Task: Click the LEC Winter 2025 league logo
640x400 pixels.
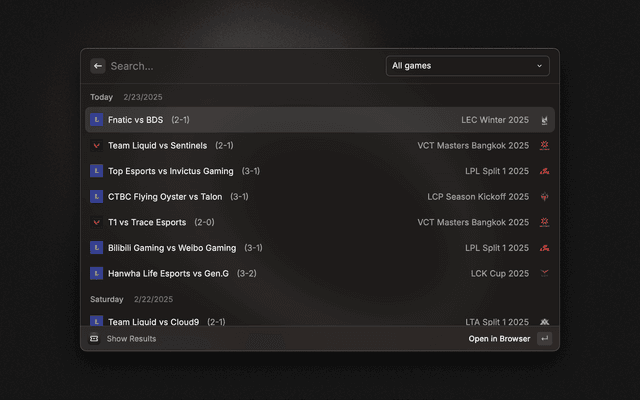Action: pos(544,120)
